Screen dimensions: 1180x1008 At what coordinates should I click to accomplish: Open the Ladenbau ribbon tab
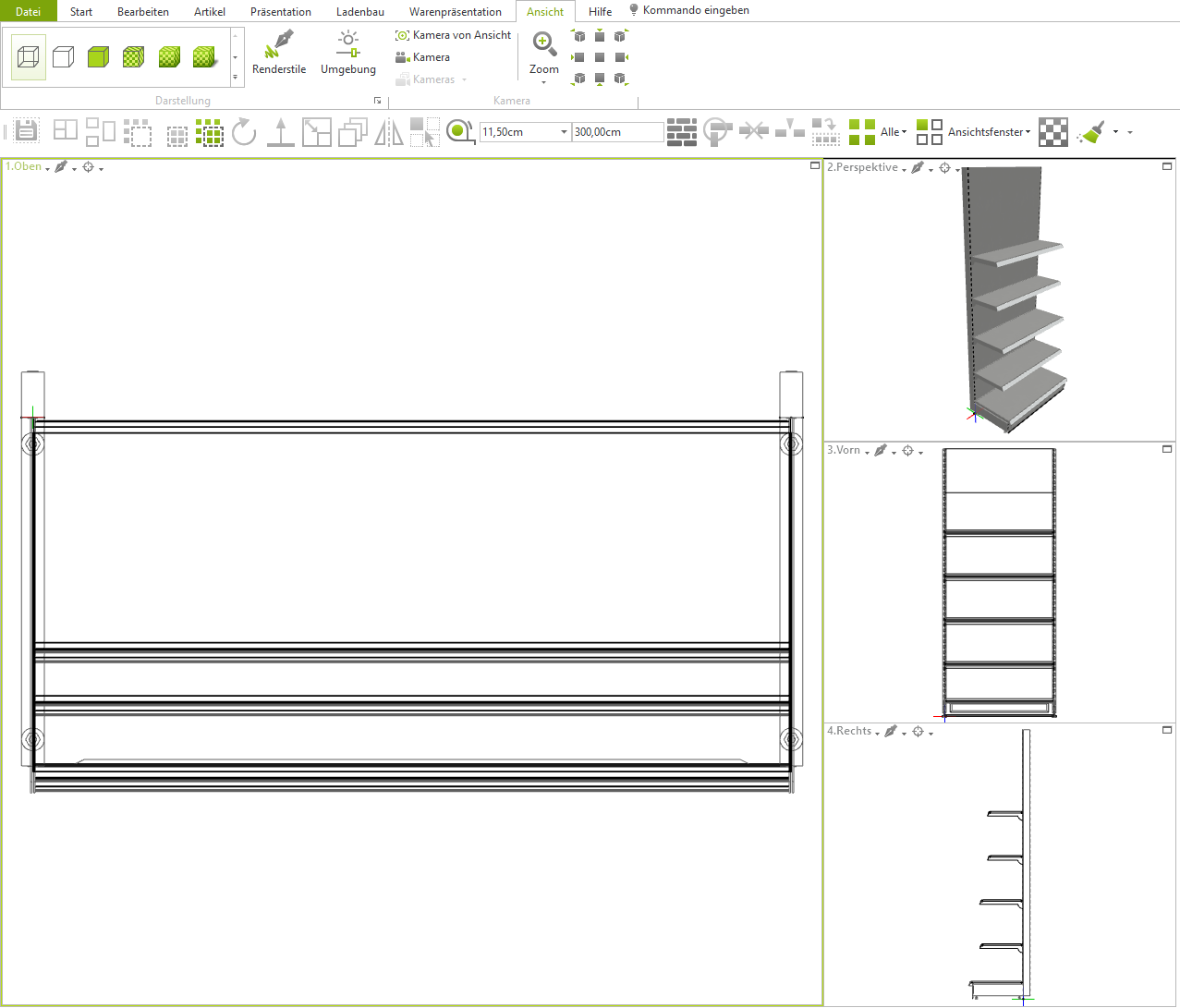[359, 12]
